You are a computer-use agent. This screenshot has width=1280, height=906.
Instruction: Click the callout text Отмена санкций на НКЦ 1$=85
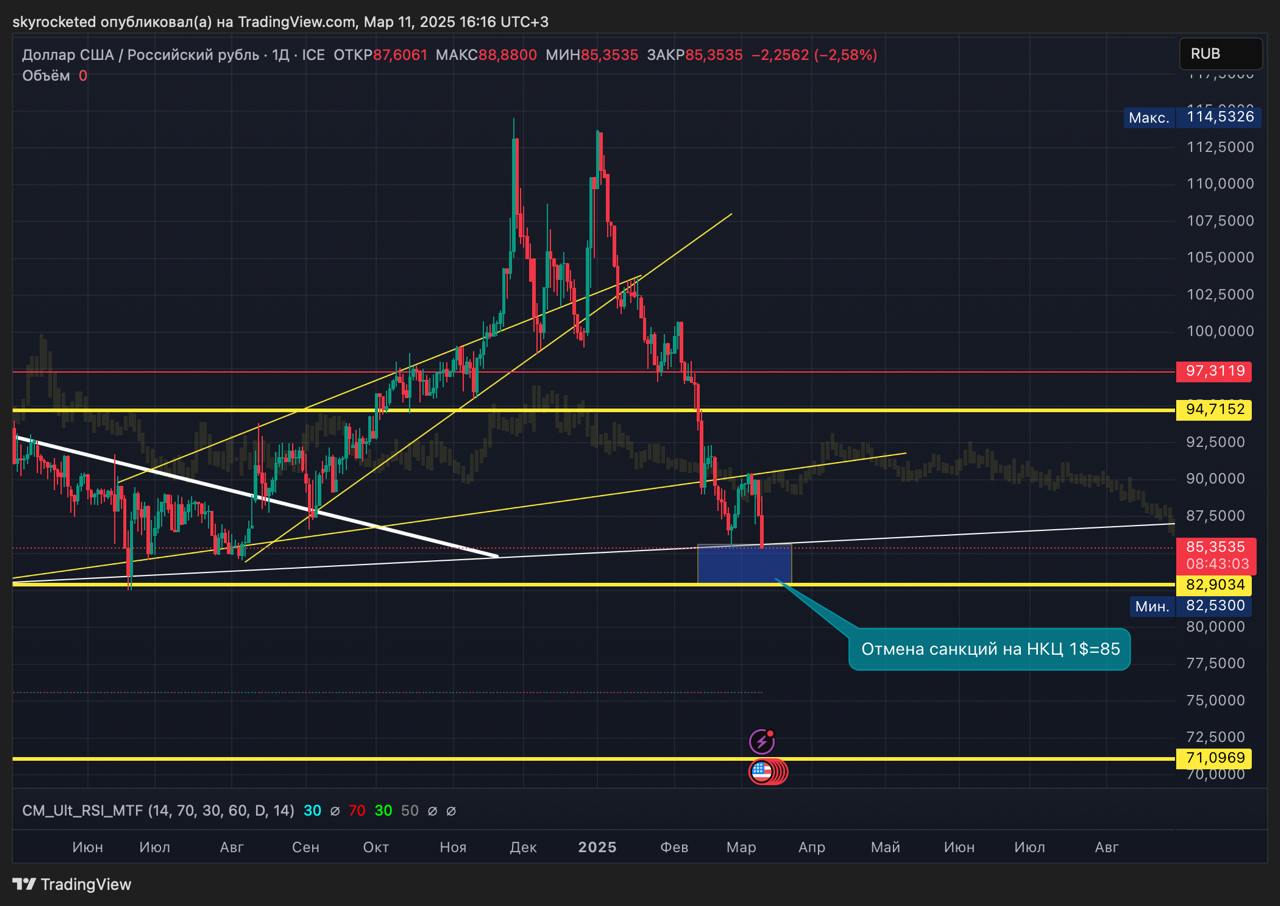coord(990,649)
